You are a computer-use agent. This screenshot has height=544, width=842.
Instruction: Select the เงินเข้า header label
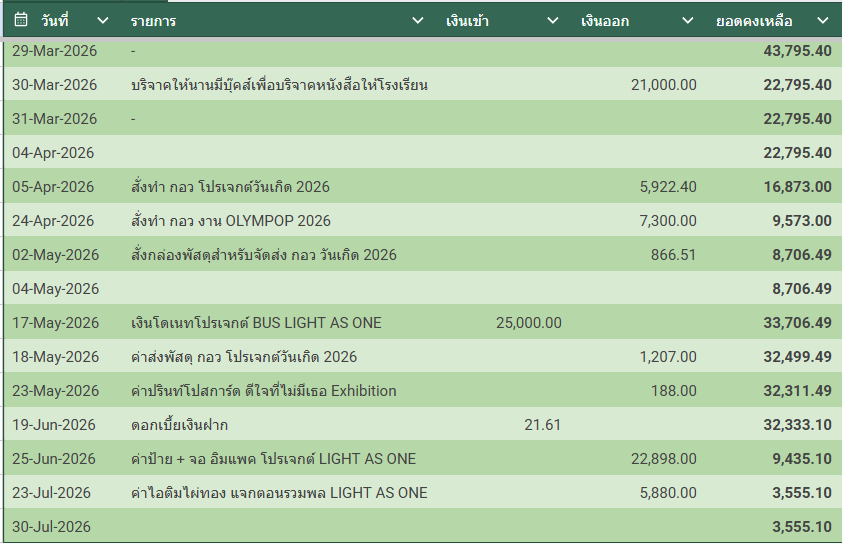[x=467, y=20]
